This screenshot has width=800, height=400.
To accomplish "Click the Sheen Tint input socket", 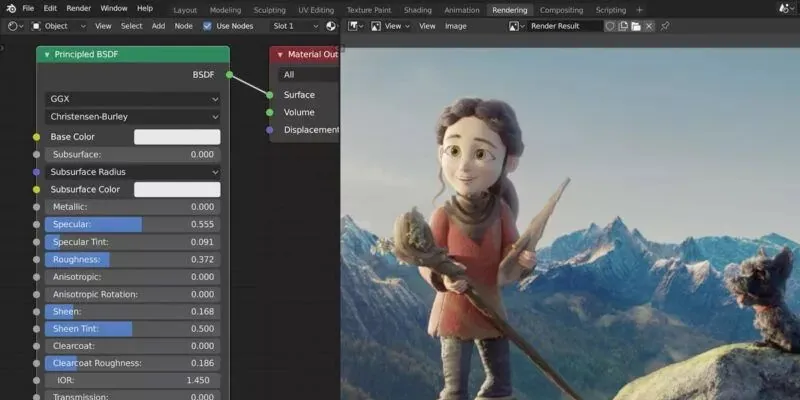I will click(x=36, y=329).
